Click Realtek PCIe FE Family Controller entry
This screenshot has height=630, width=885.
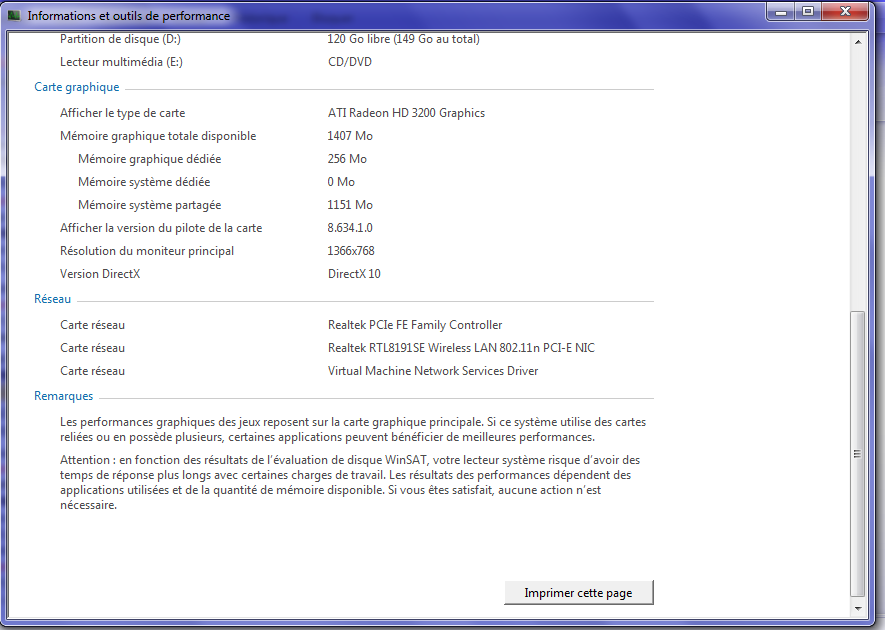coord(415,325)
